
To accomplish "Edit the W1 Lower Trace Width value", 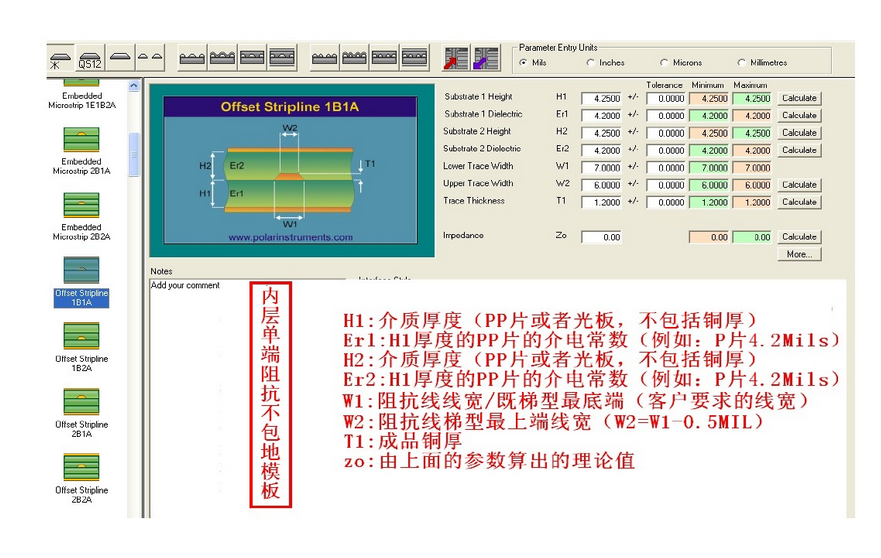I will [601, 167].
